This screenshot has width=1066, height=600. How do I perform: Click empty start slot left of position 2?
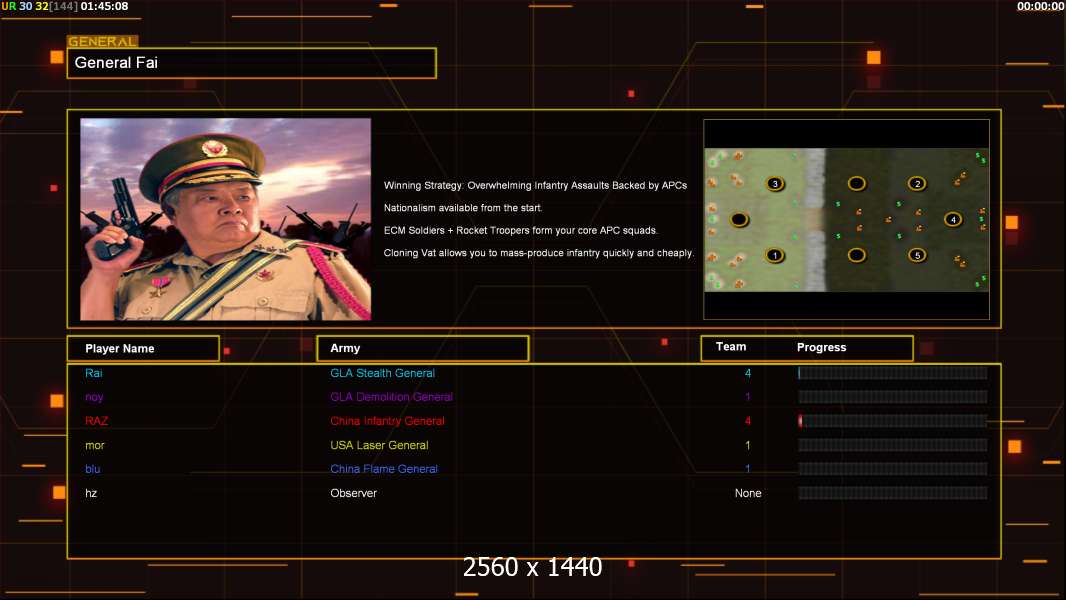click(856, 184)
